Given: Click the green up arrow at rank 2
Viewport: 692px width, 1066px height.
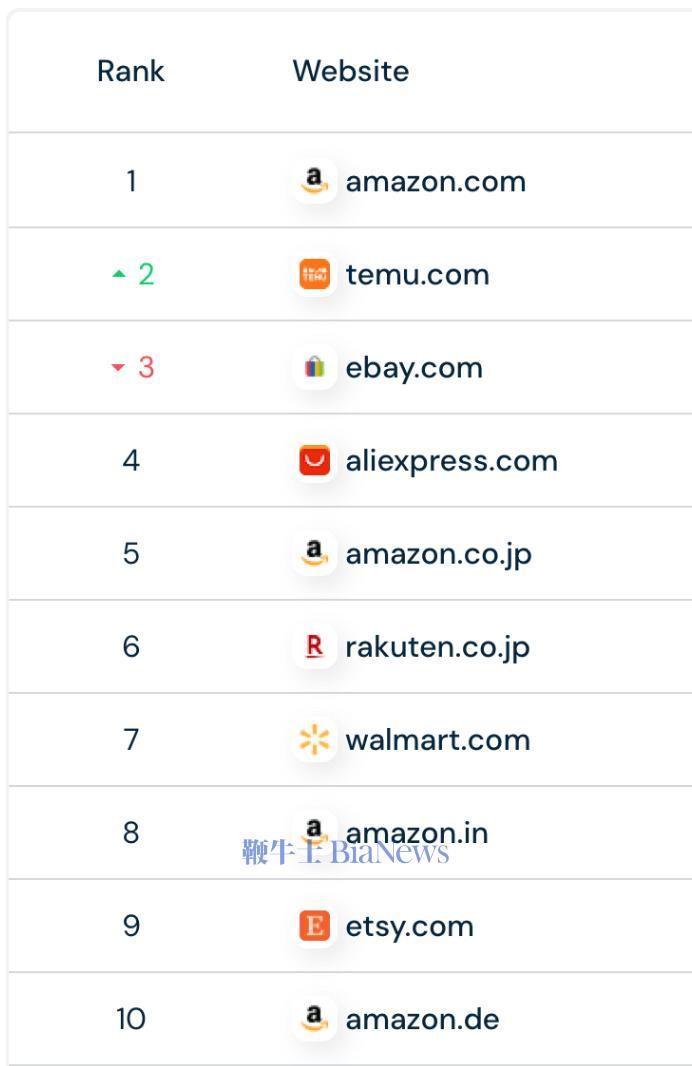Looking at the screenshot, I should pos(119,274).
